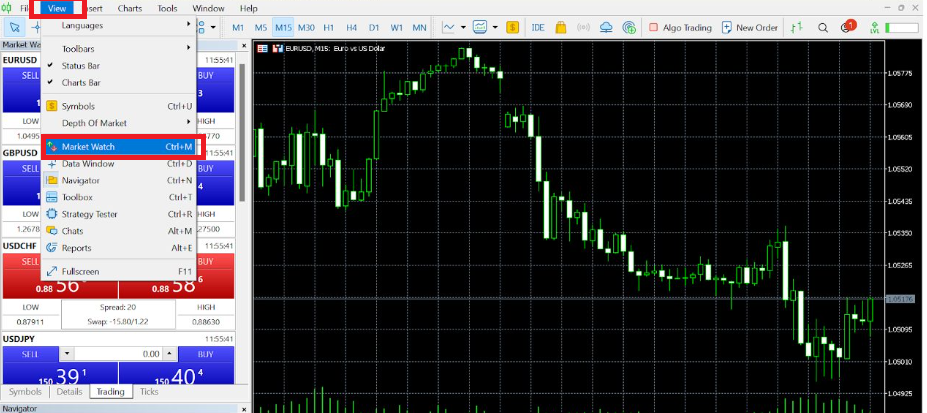This screenshot has width=927, height=413.
Task: Switch to the Details tab
Action: click(x=69, y=392)
